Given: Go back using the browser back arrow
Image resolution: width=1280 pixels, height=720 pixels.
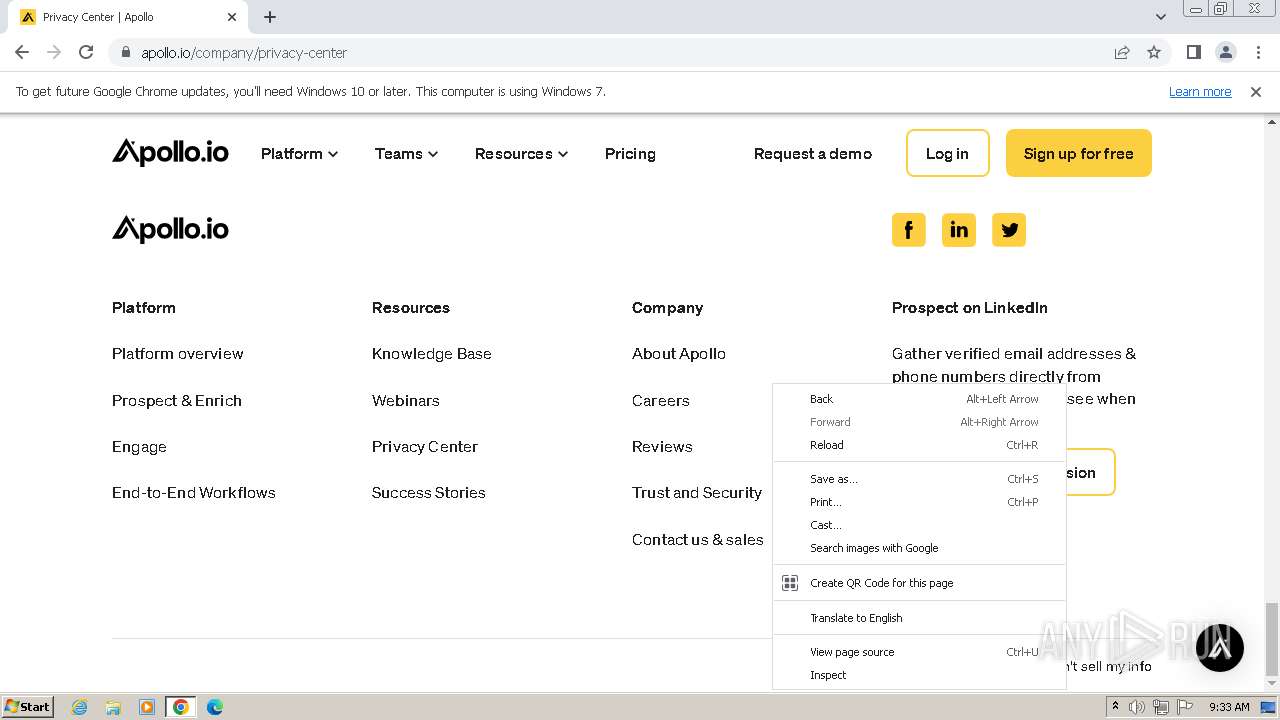Looking at the screenshot, I should tap(22, 52).
